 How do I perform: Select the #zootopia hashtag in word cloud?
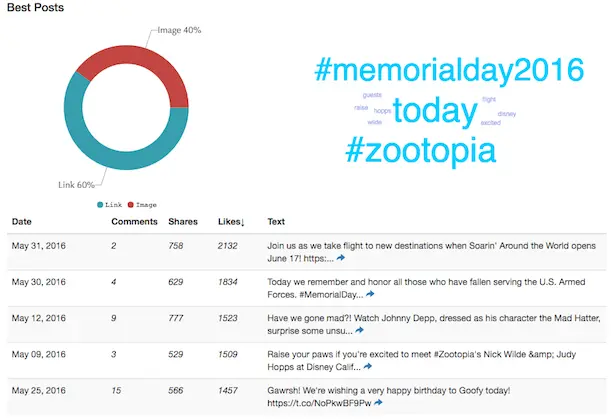(x=420, y=151)
